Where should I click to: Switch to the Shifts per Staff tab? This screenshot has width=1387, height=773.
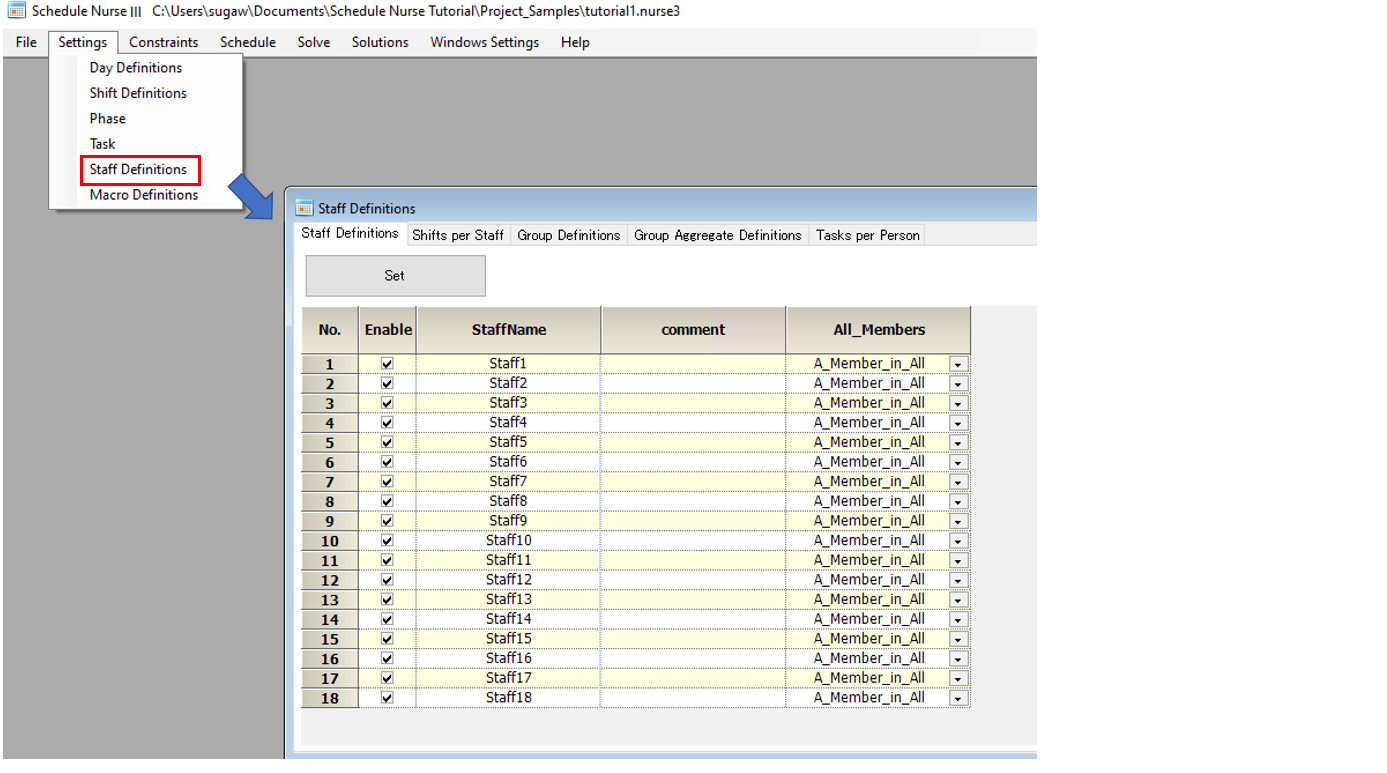point(458,235)
